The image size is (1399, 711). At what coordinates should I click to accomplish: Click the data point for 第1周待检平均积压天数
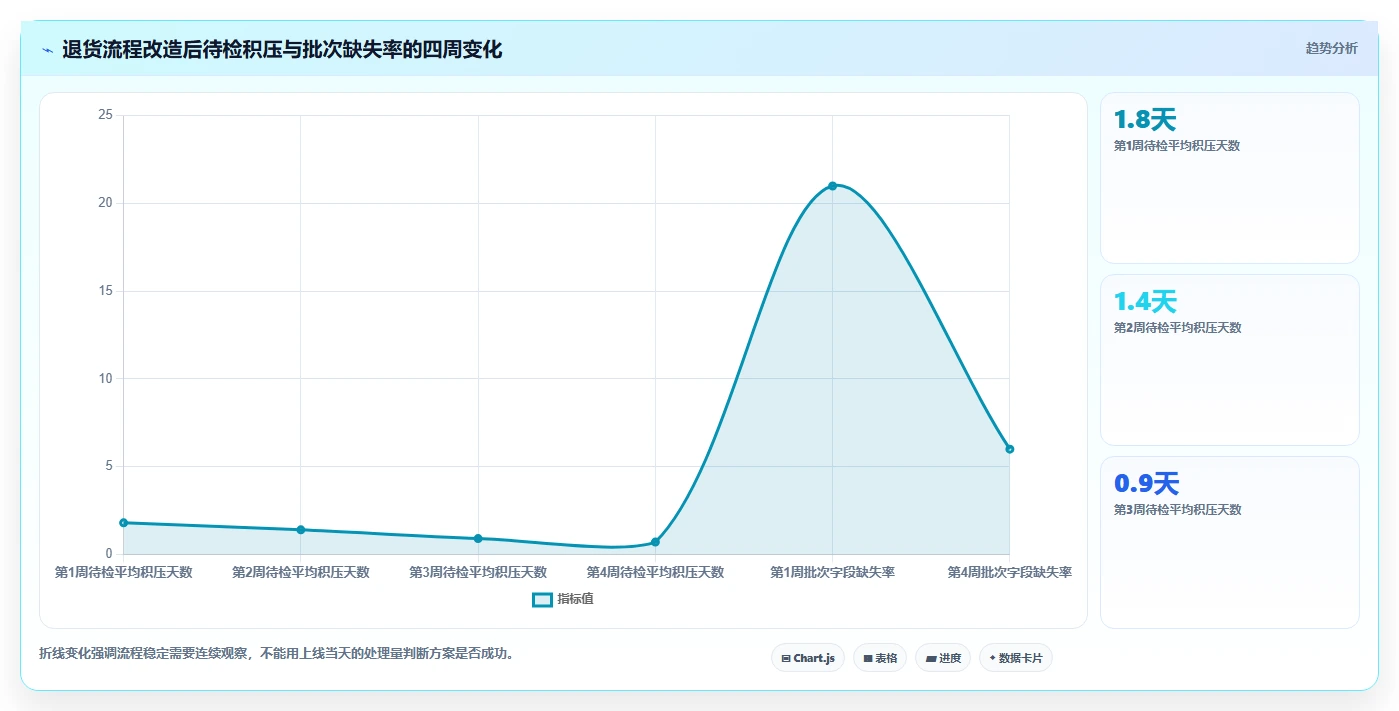123,523
